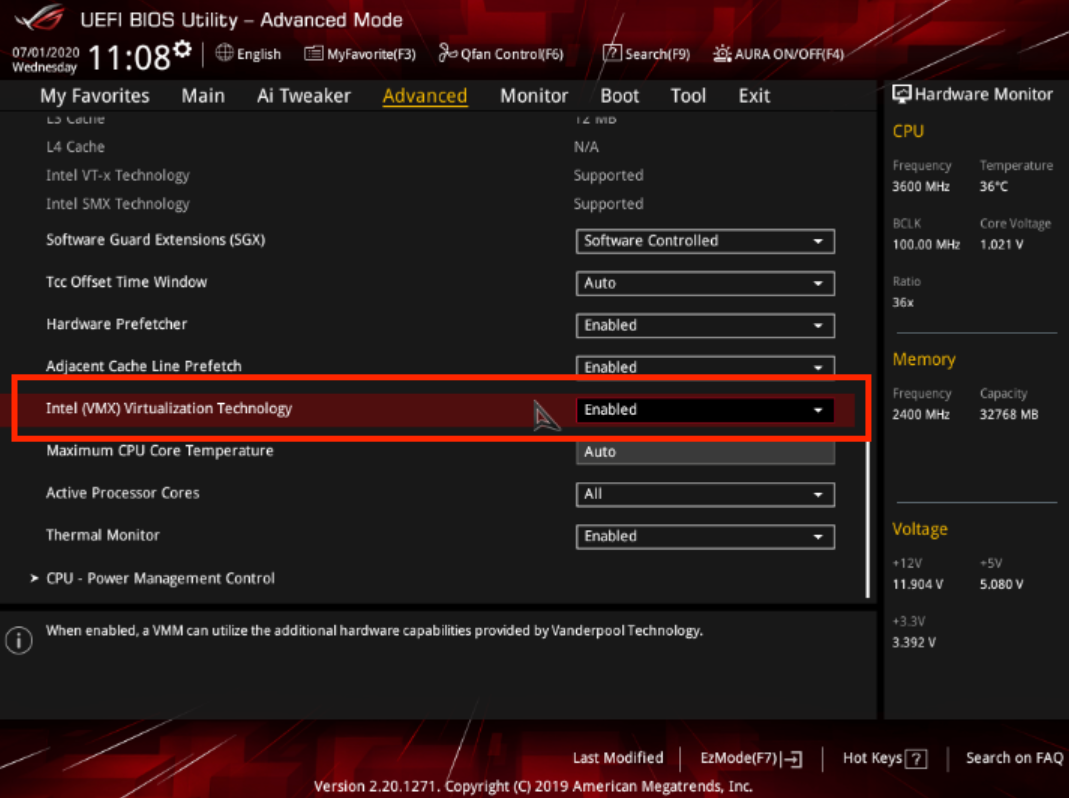The image size is (1069, 798).
Task: Click the Tcc Offset Time Window label
Action: [126, 282]
